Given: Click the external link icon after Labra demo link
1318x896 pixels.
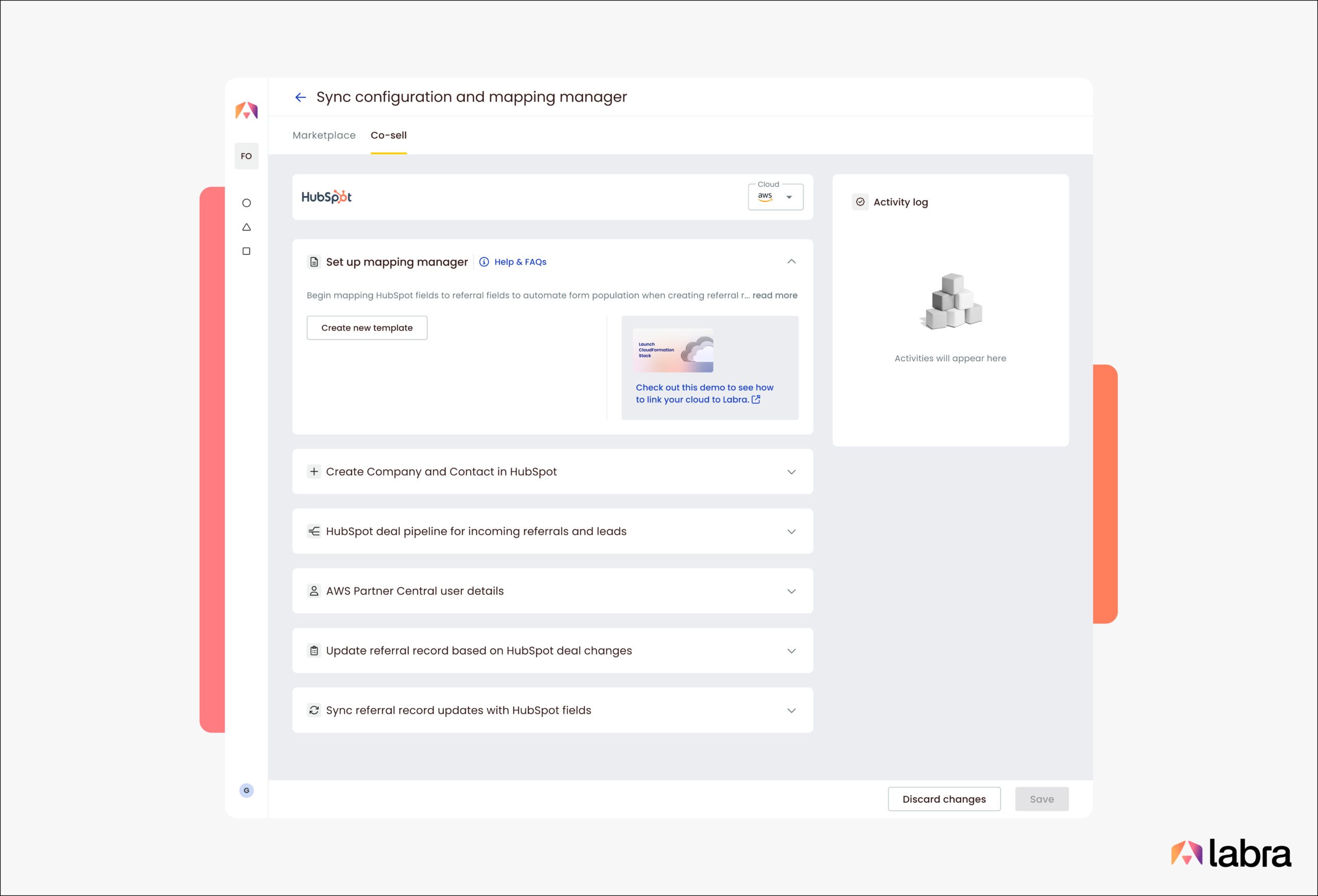Looking at the screenshot, I should tap(756, 399).
